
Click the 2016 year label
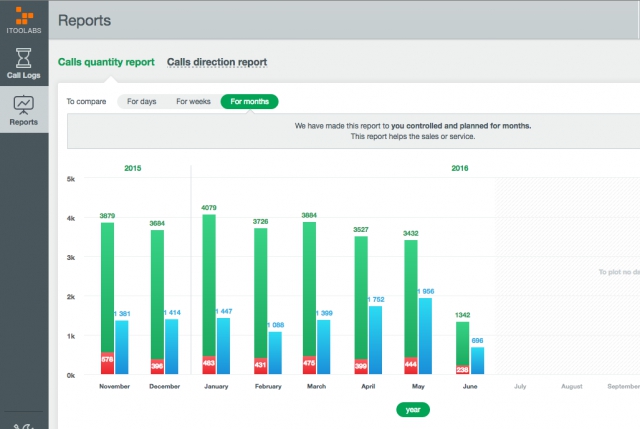(x=460, y=168)
